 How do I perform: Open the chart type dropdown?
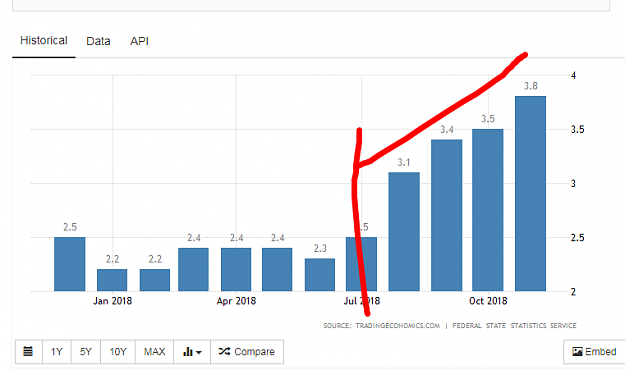click(x=192, y=352)
